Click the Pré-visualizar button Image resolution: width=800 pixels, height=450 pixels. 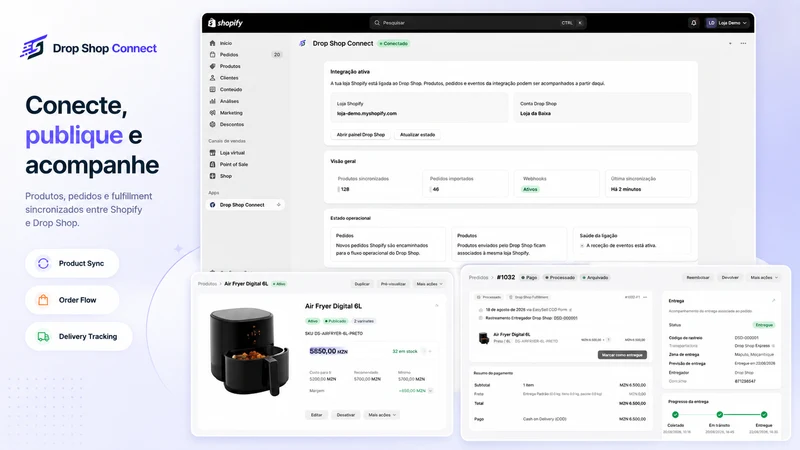click(393, 284)
